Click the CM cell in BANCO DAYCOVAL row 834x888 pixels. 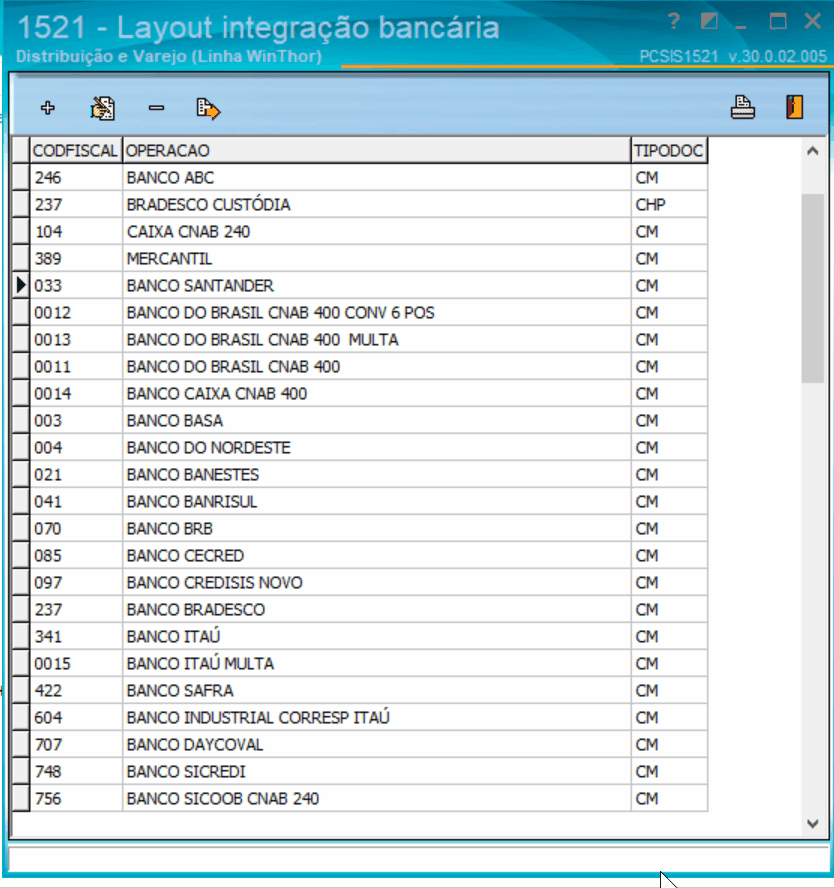(x=669, y=745)
